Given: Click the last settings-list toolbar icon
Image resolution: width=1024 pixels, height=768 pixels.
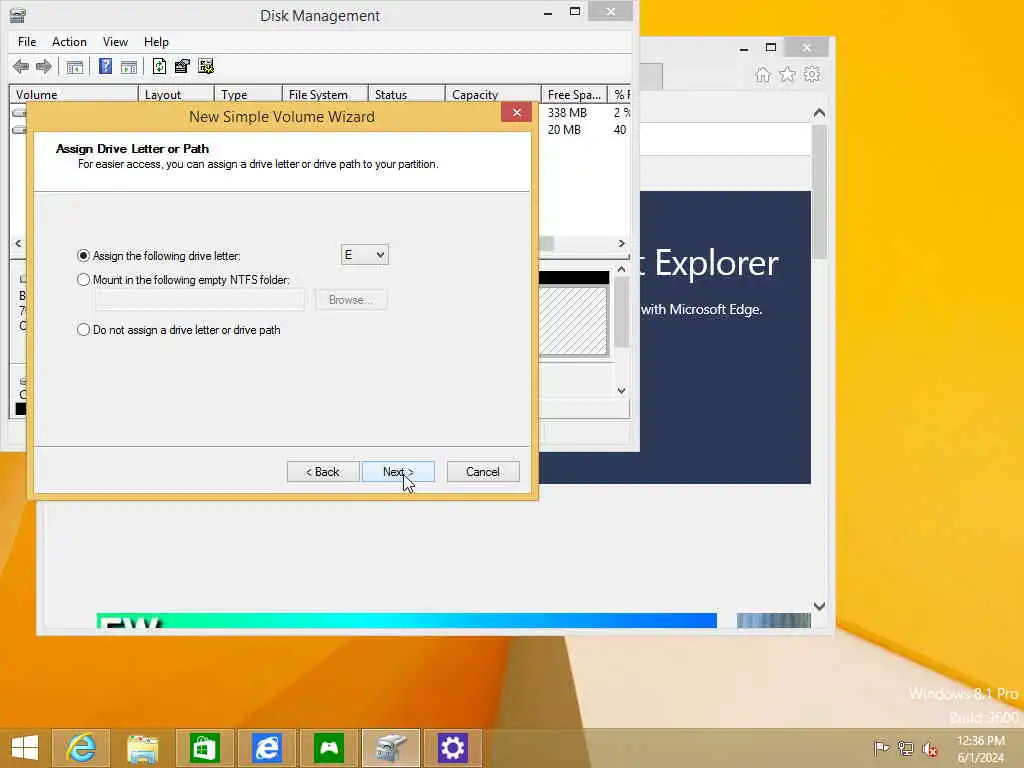Looking at the screenshot, I should click(x=206, y=66).
